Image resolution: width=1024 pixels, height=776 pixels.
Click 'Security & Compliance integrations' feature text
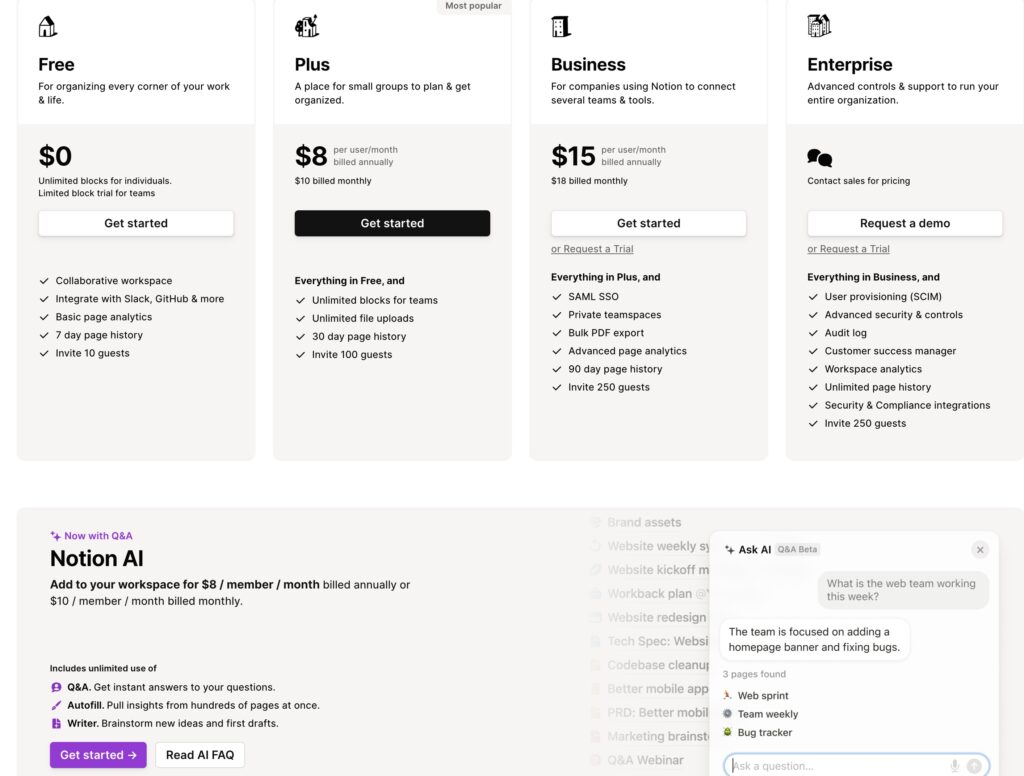pyautogui.click(x=907, y=405)
